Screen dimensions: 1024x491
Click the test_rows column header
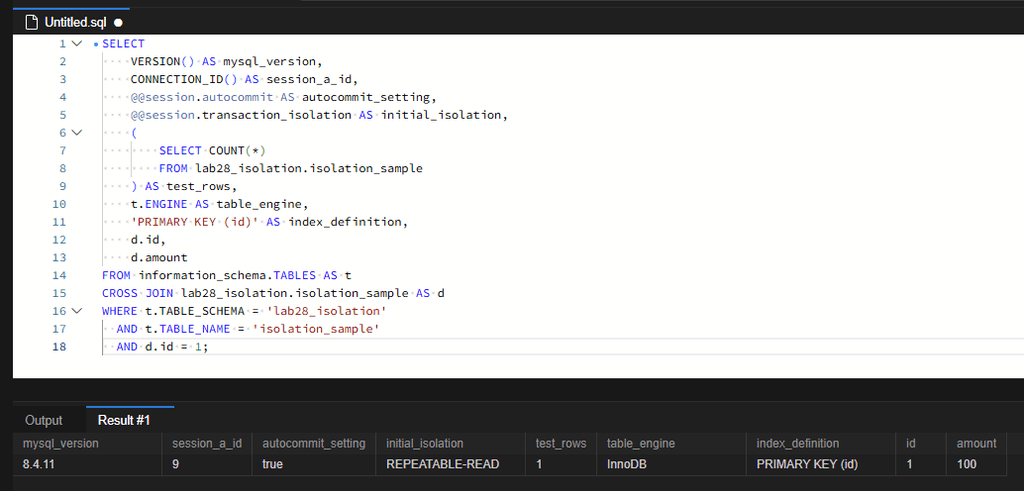[x=561, y=443]
